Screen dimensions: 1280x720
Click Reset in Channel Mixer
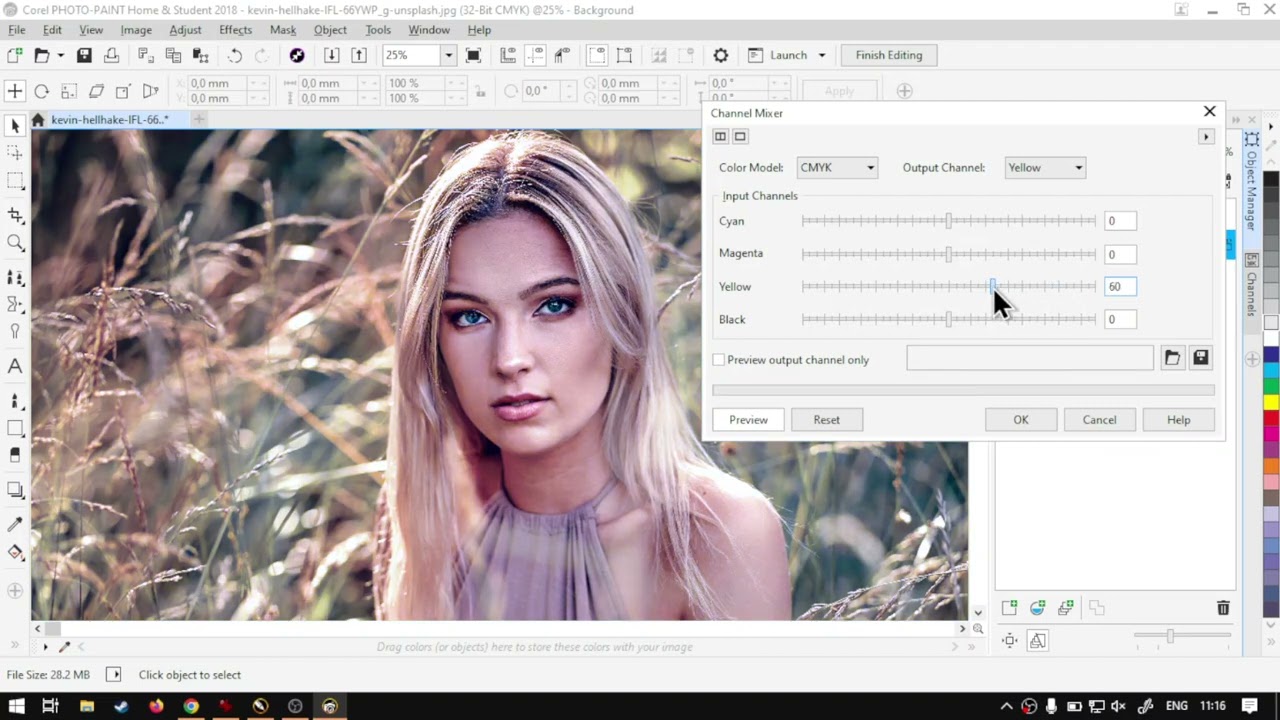[x=826, y=420]
